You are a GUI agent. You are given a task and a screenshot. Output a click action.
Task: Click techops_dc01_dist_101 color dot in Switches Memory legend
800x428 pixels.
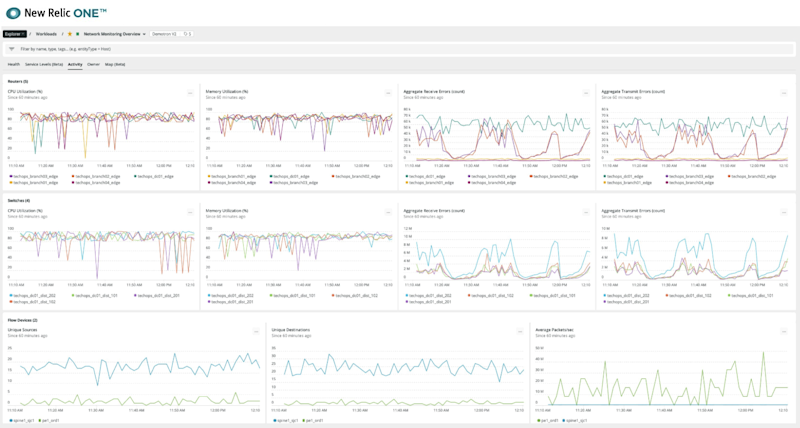(x=271, y=295)
